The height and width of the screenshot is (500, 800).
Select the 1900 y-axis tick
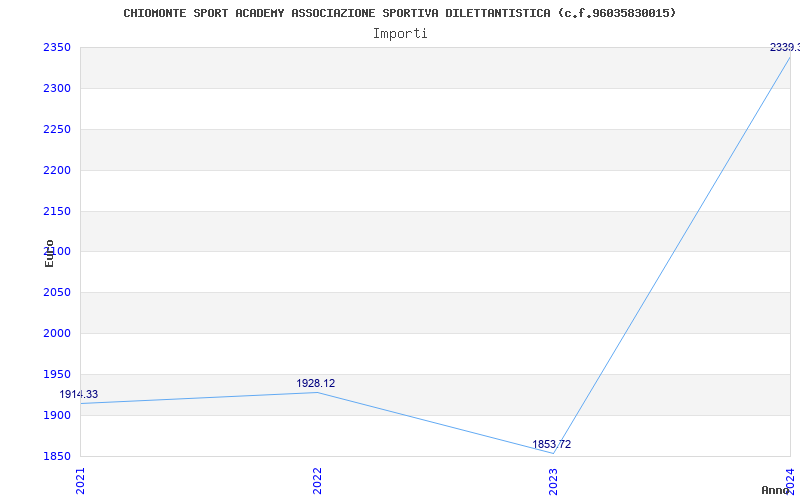[57, 415]
